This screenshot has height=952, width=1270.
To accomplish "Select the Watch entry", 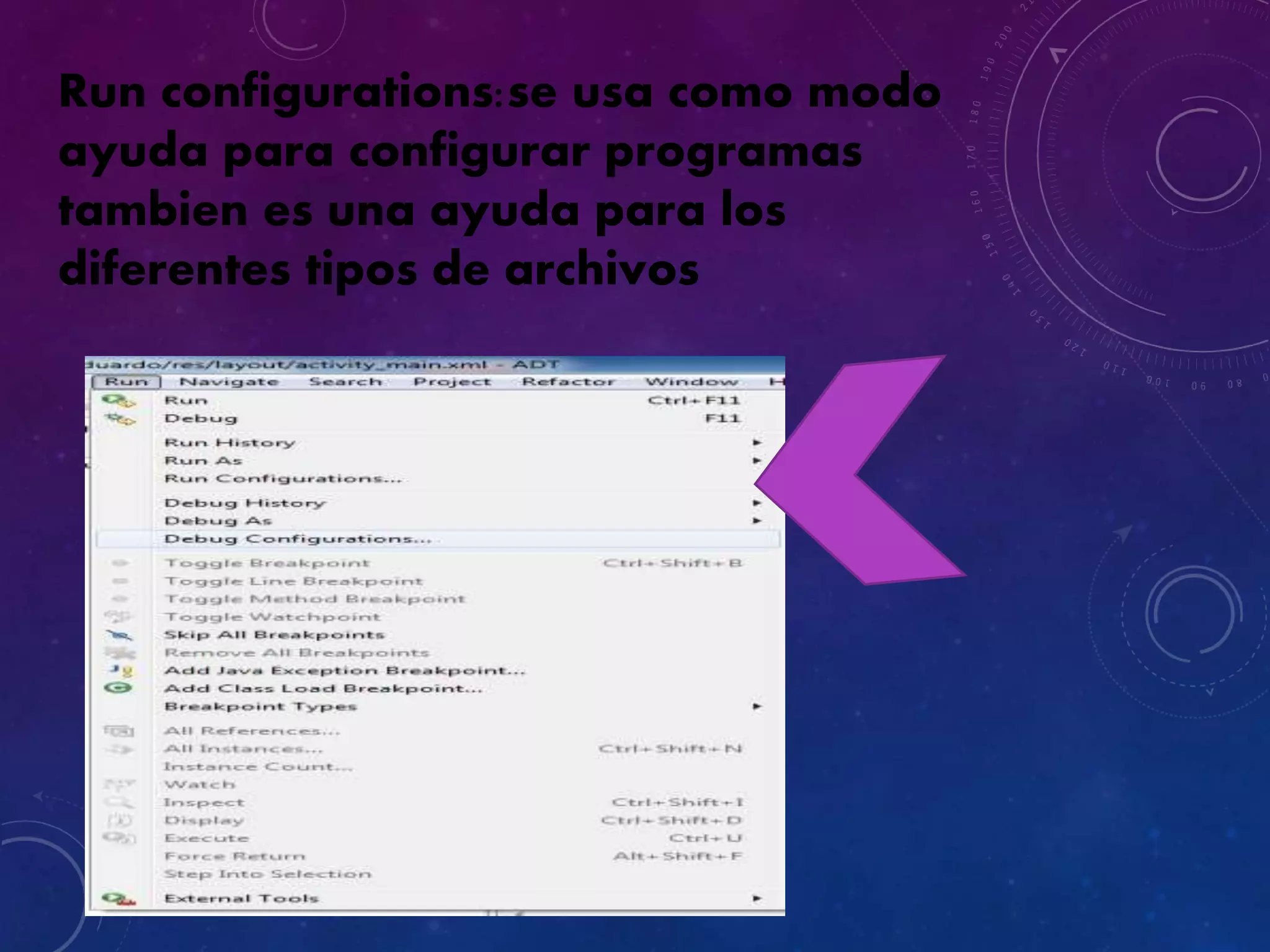I will [437, 785].
